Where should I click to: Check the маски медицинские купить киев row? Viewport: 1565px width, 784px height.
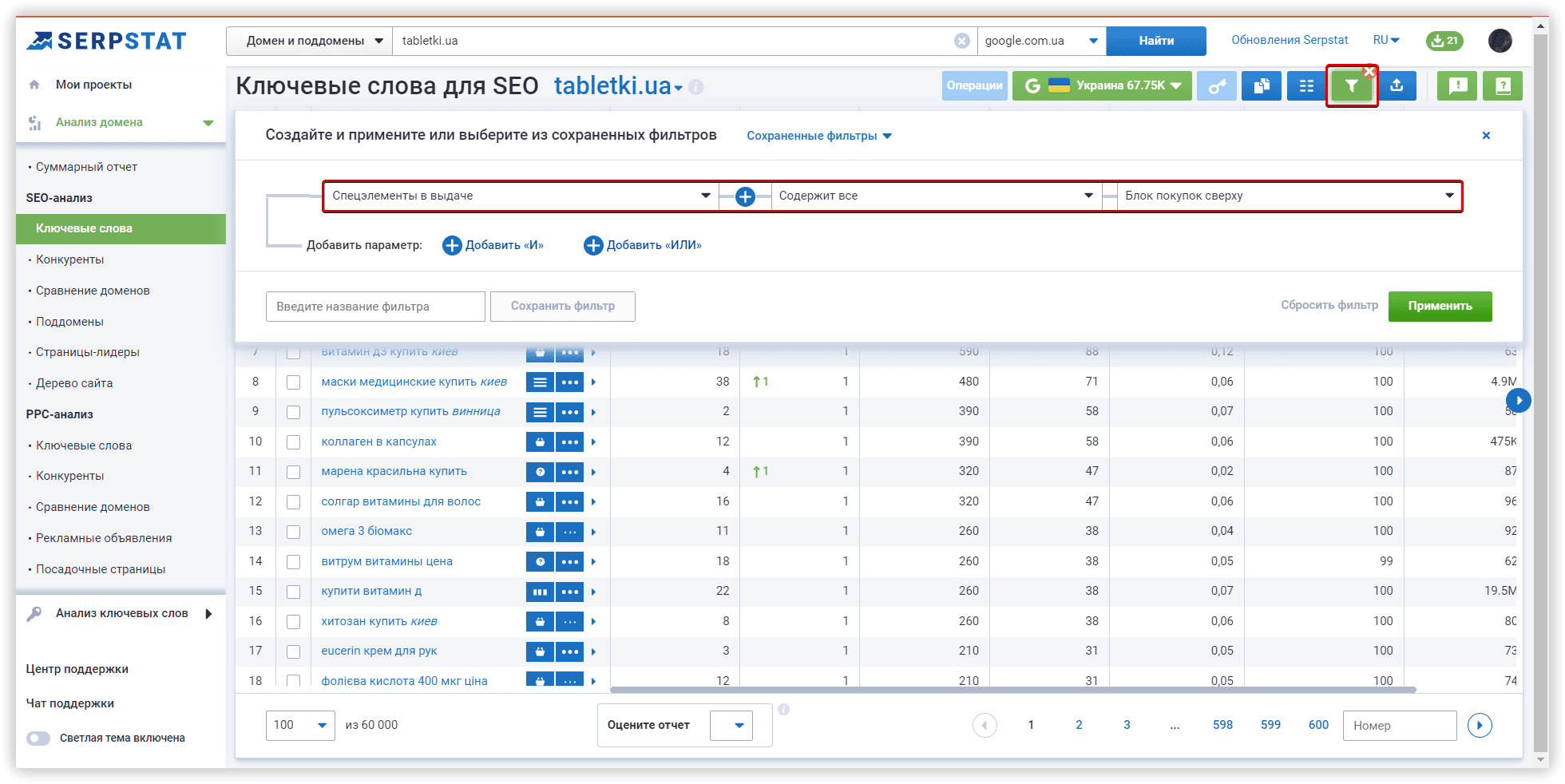pyautogui.click(x=294, y=382)
